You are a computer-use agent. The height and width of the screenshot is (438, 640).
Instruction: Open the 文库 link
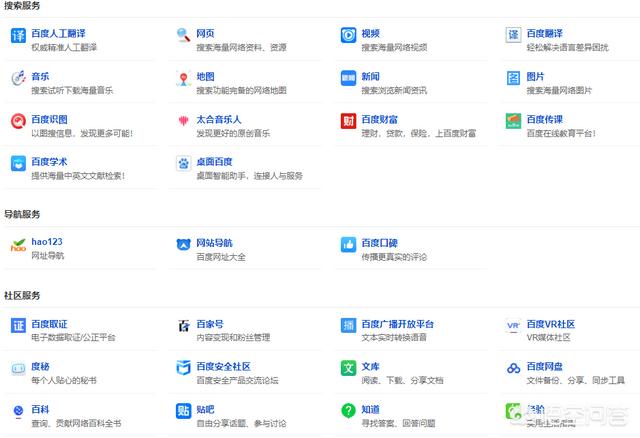coord(371,367)
